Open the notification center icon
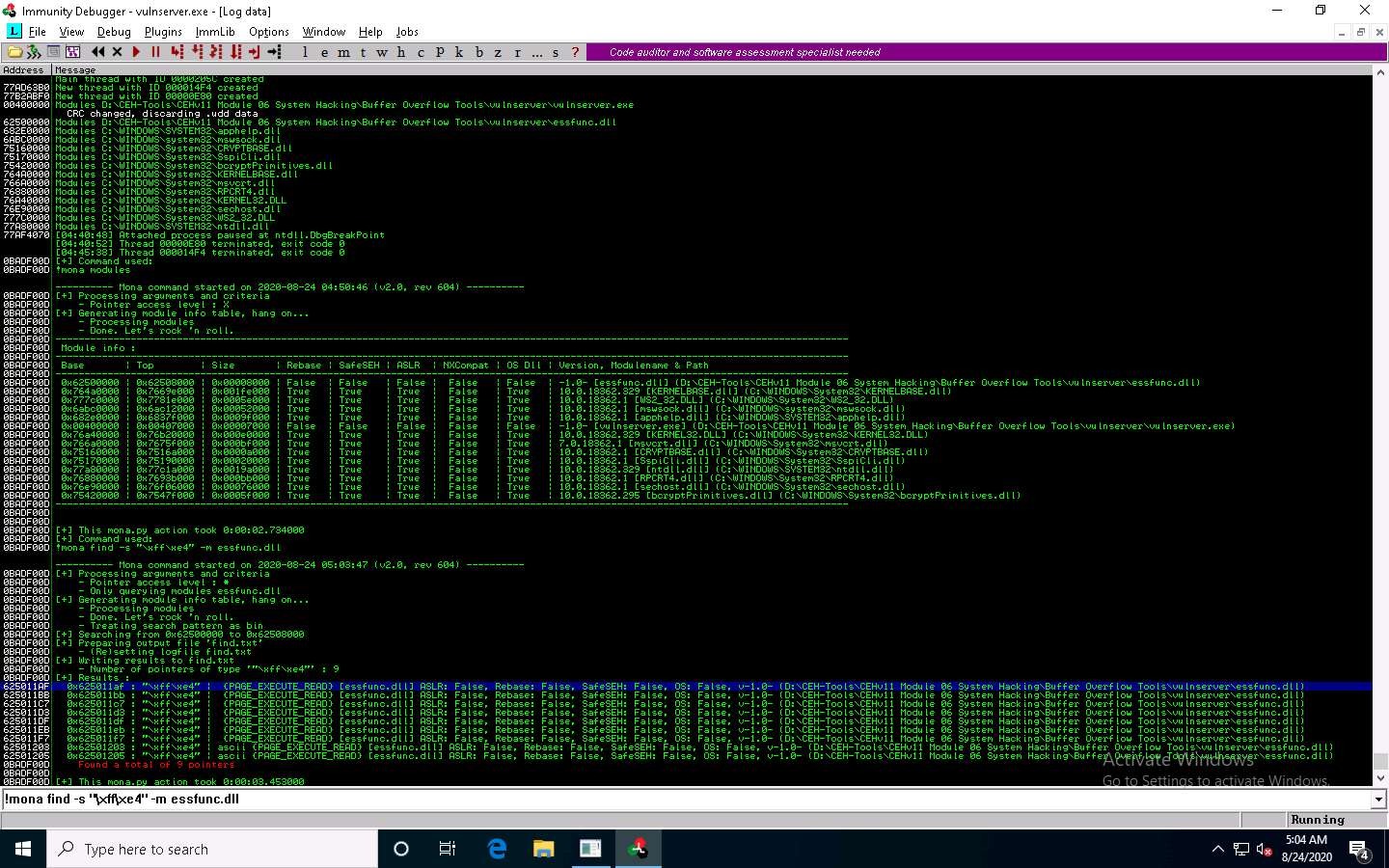The width and height of the screenshot is (1389, 868). pyautogui.click(x=1359, y=850)
